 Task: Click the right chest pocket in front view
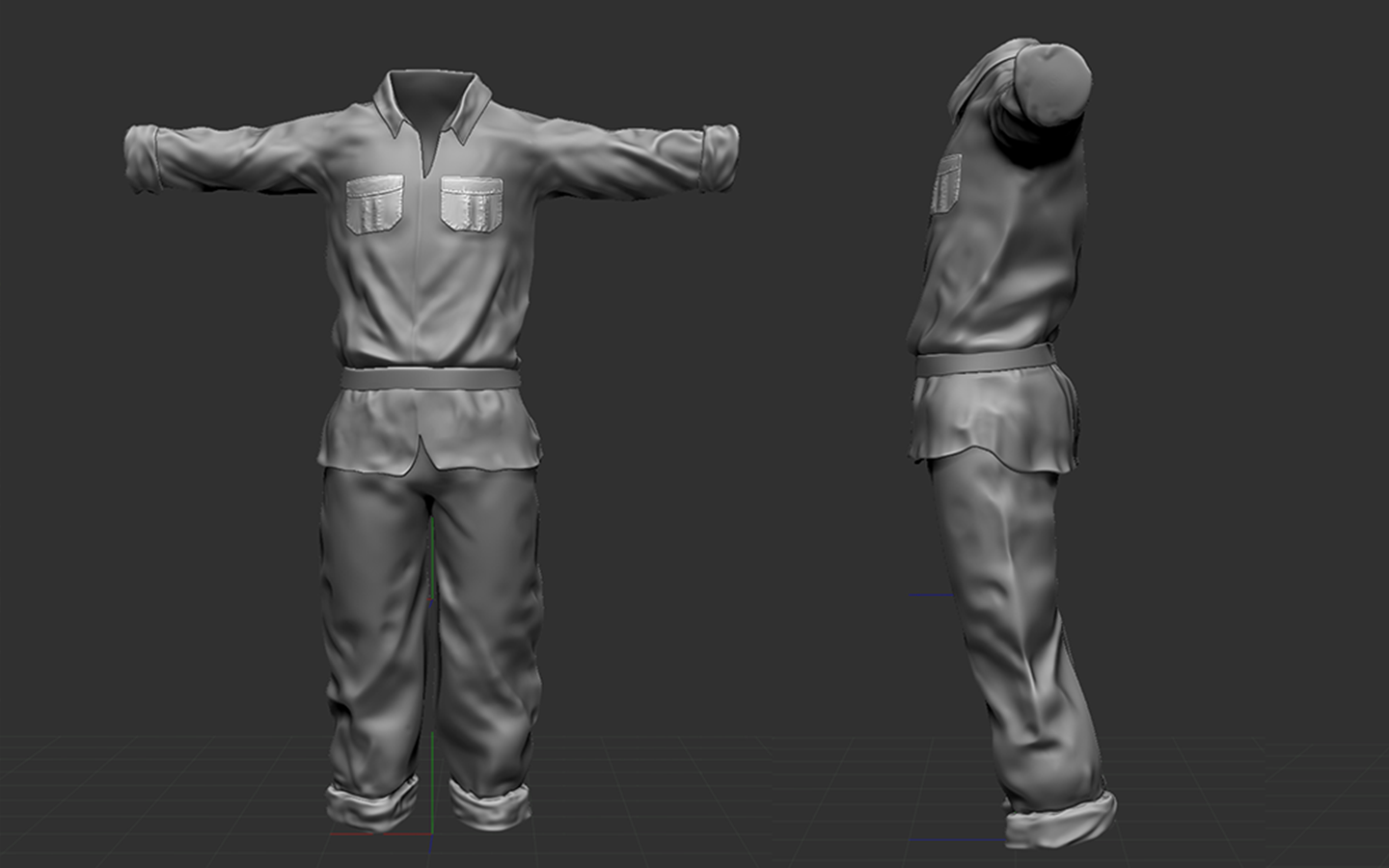tap(472, 203)
